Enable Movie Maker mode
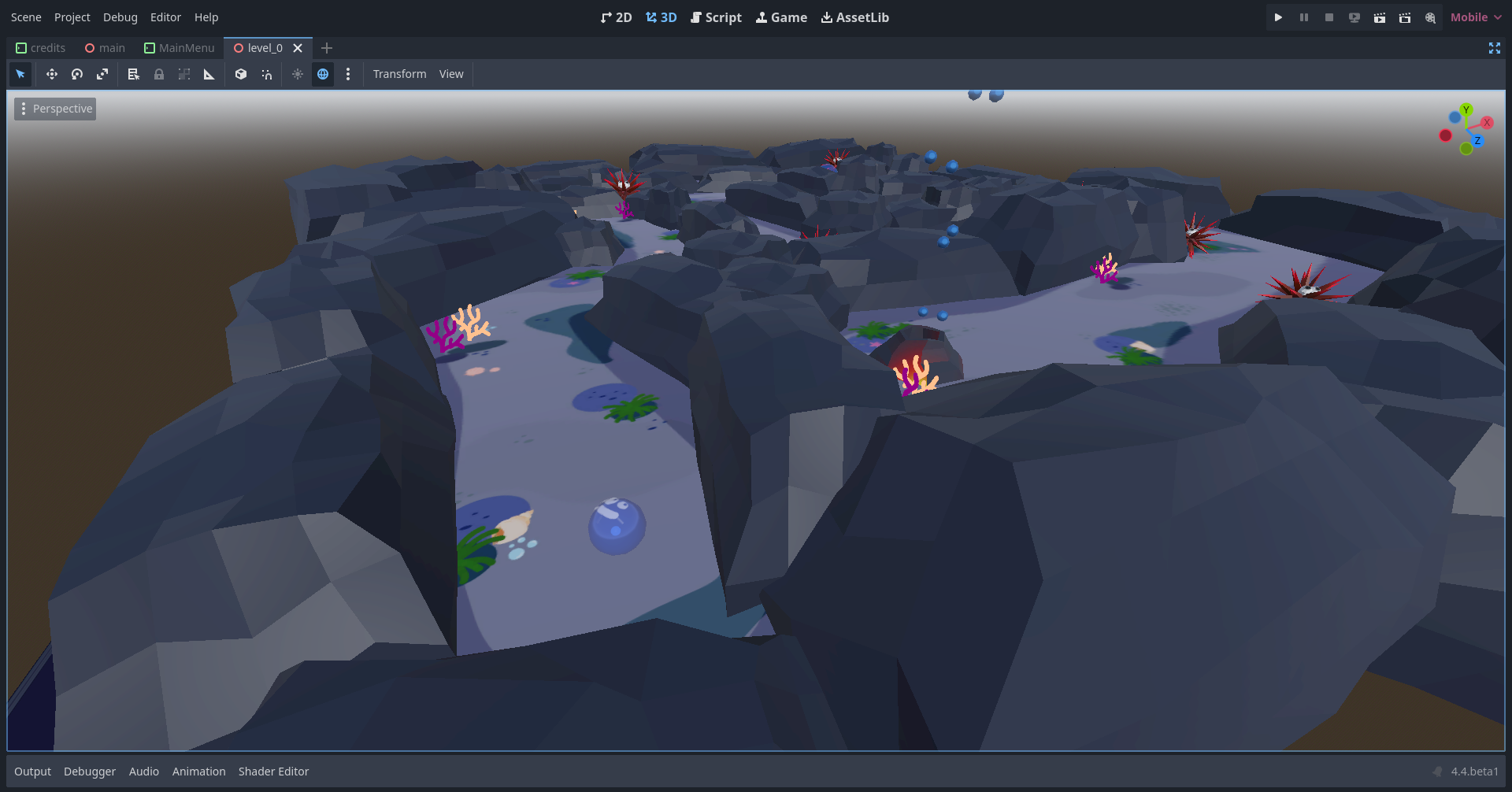This screenshot has width=1512, height=792. coord(1430,17)
